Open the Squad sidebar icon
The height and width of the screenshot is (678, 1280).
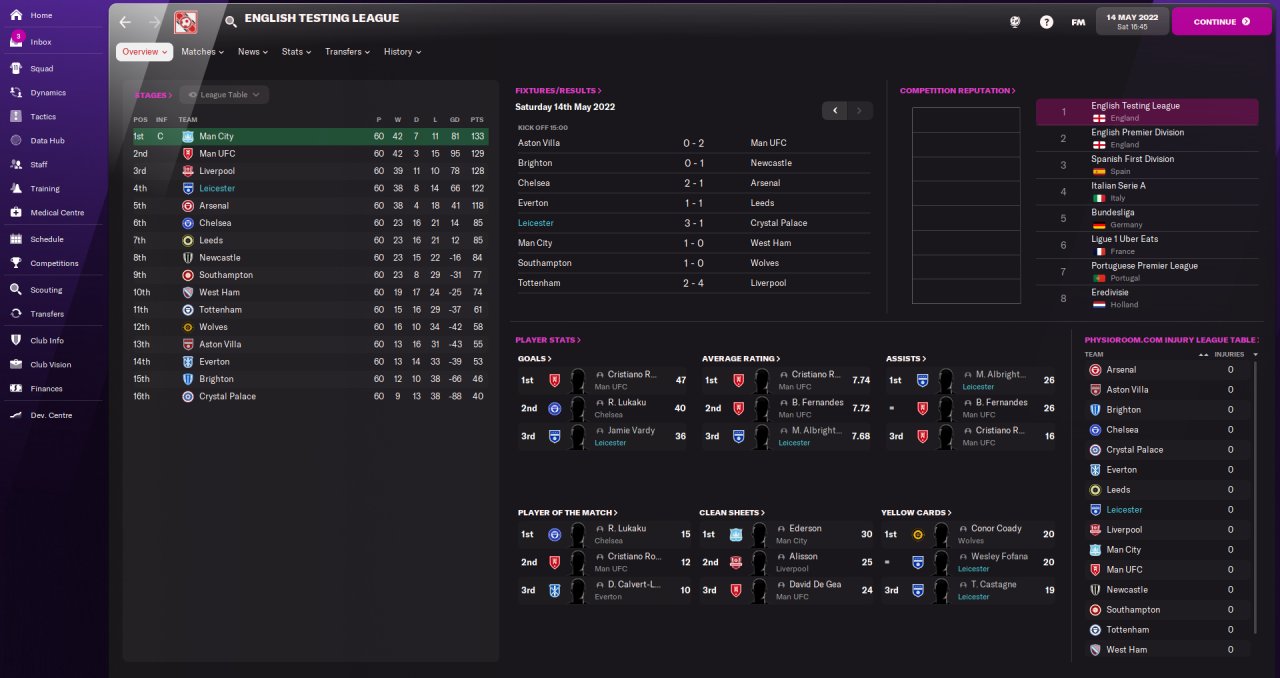(16, 69)
